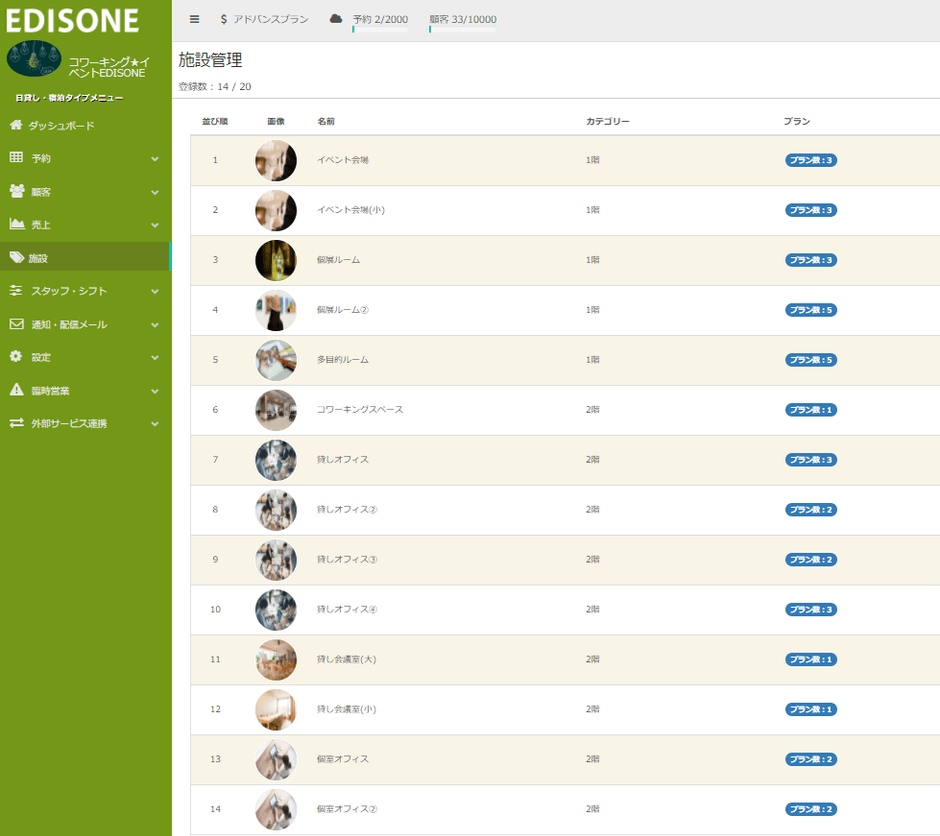The height and width of the screenshot is (836, 940).
Task: Click プラン数：5 badge for 多目的ルーム
Action: (810, 360)
